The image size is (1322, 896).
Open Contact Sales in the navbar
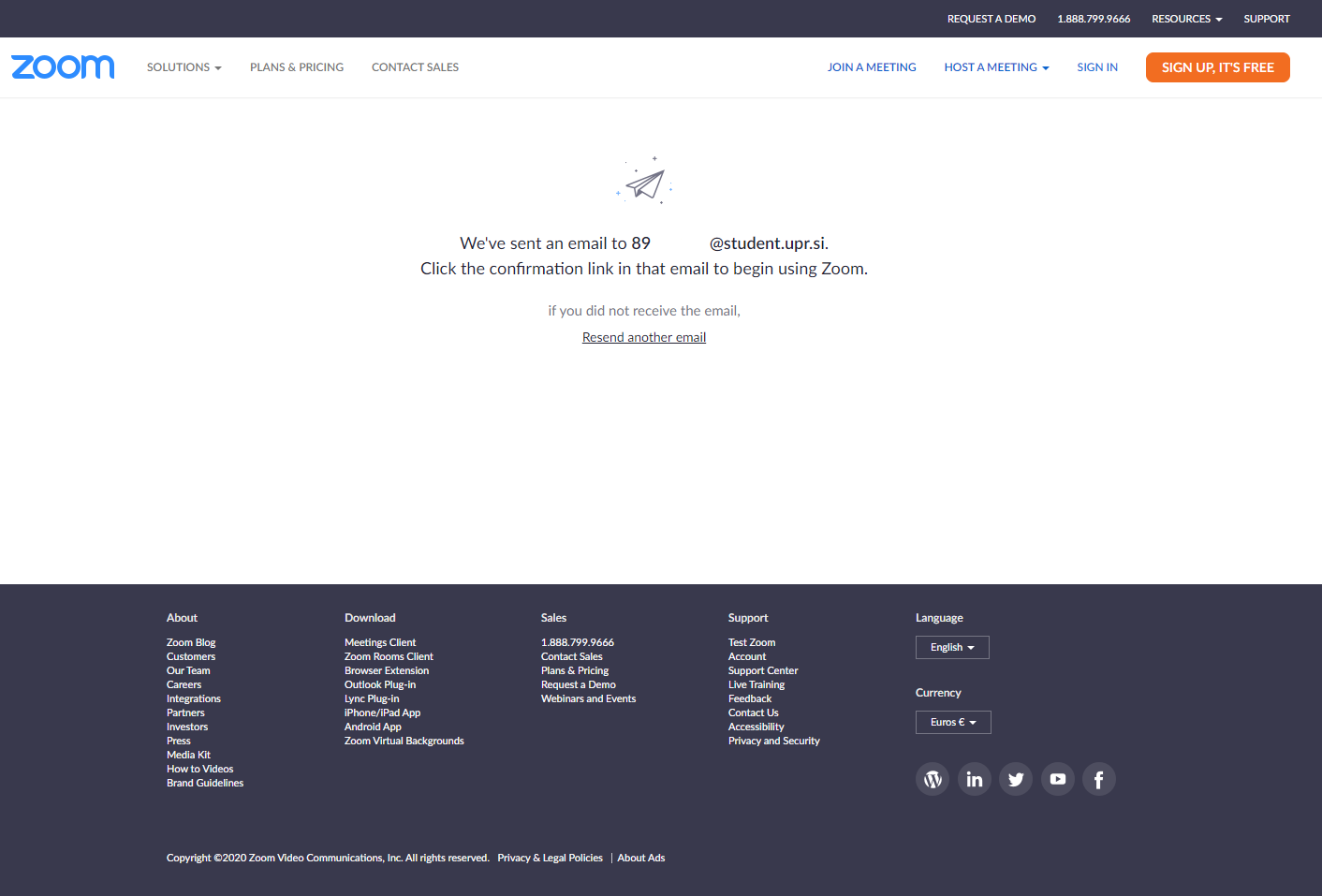coord(415,67)
